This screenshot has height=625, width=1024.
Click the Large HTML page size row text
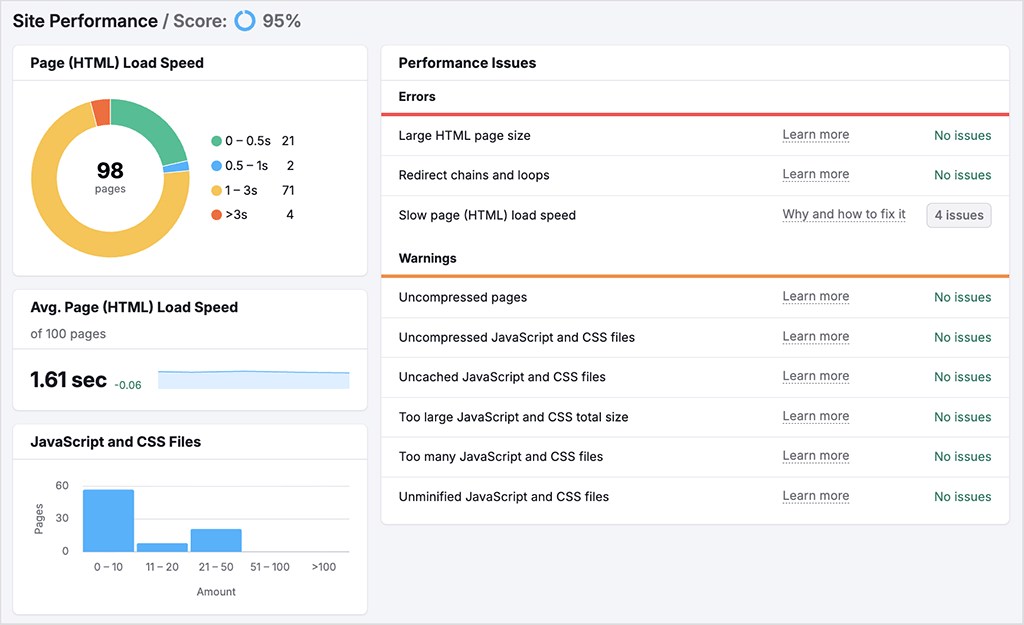pyautogui.click(x=464, y=136)
